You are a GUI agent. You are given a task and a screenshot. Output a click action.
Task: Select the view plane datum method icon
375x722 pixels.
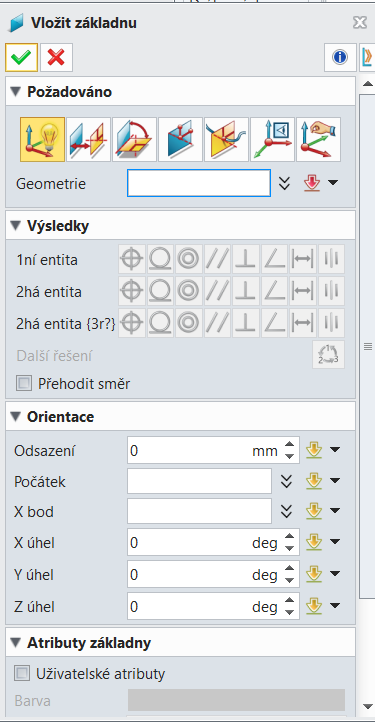273,140
